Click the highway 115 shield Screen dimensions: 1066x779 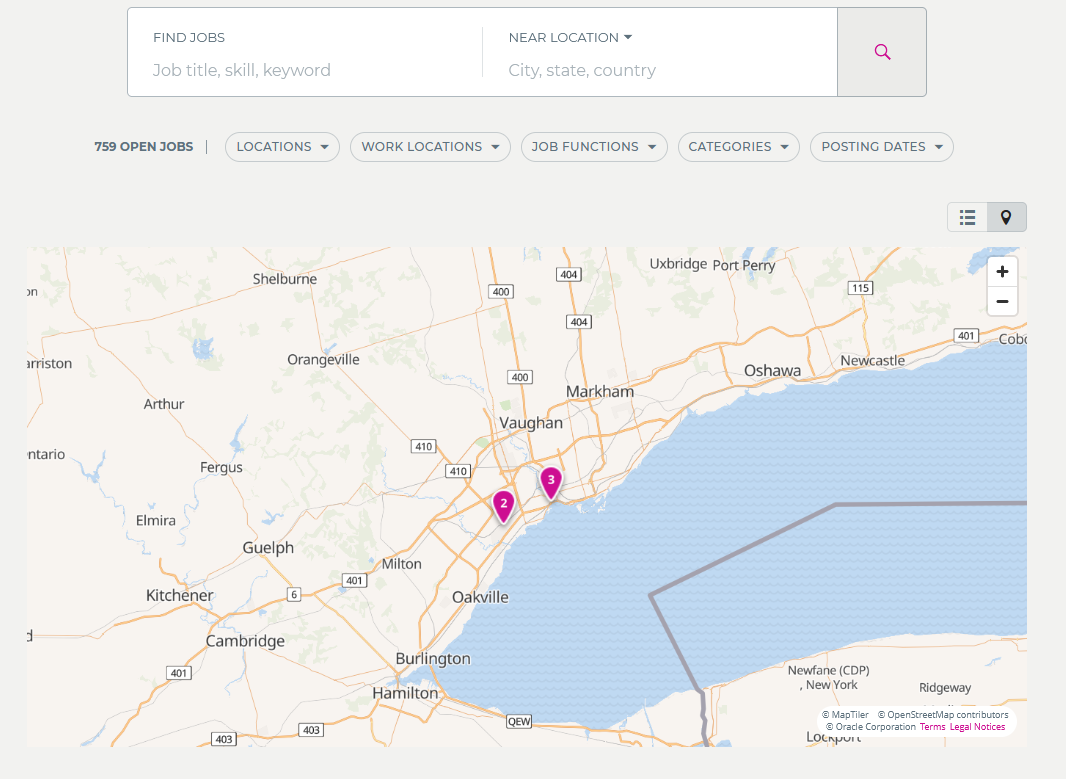[x=861, y=288]
